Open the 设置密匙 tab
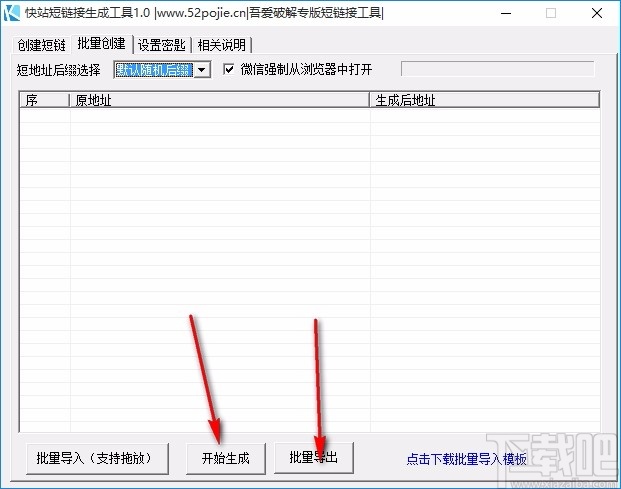The height and width of the screenshot is (489, 621). (x=162, y=45)
